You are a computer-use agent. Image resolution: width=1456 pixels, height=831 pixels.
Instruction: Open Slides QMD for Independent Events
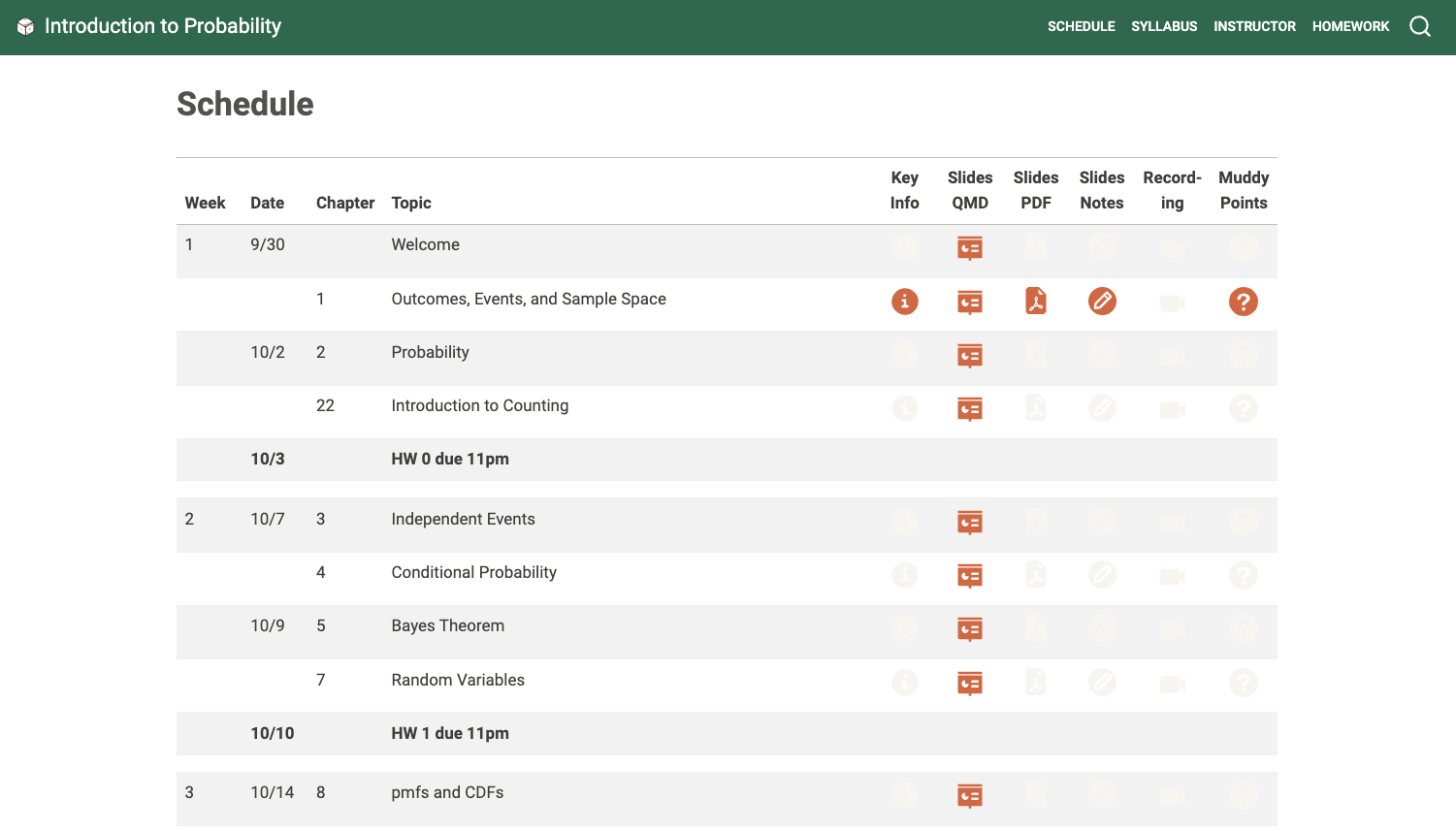coord(970,523)
